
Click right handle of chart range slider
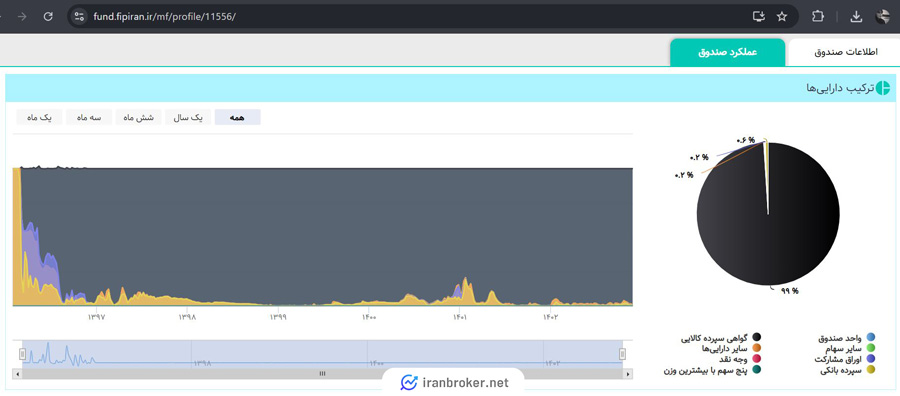pyautogui.click(x=622, y=354)
